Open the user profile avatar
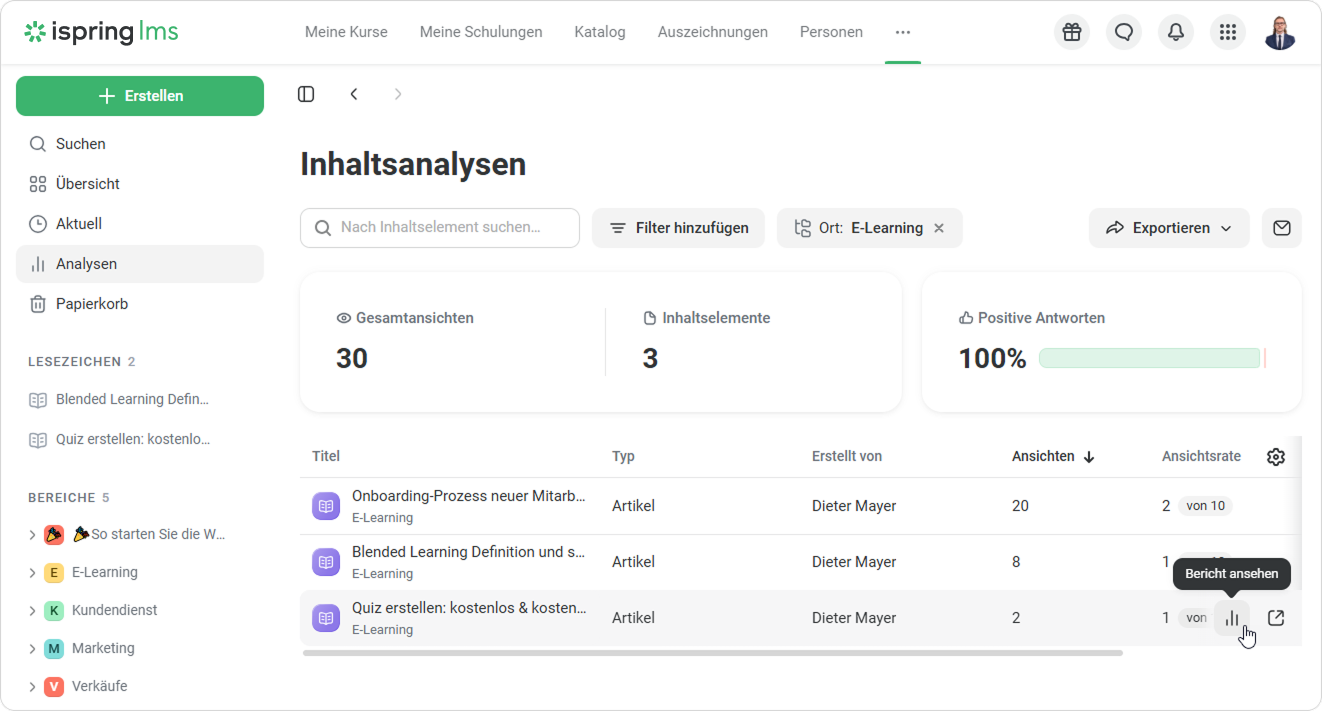Viewport: 1322px width, 711px height. pyautogui.click(x=1280, y=32)
